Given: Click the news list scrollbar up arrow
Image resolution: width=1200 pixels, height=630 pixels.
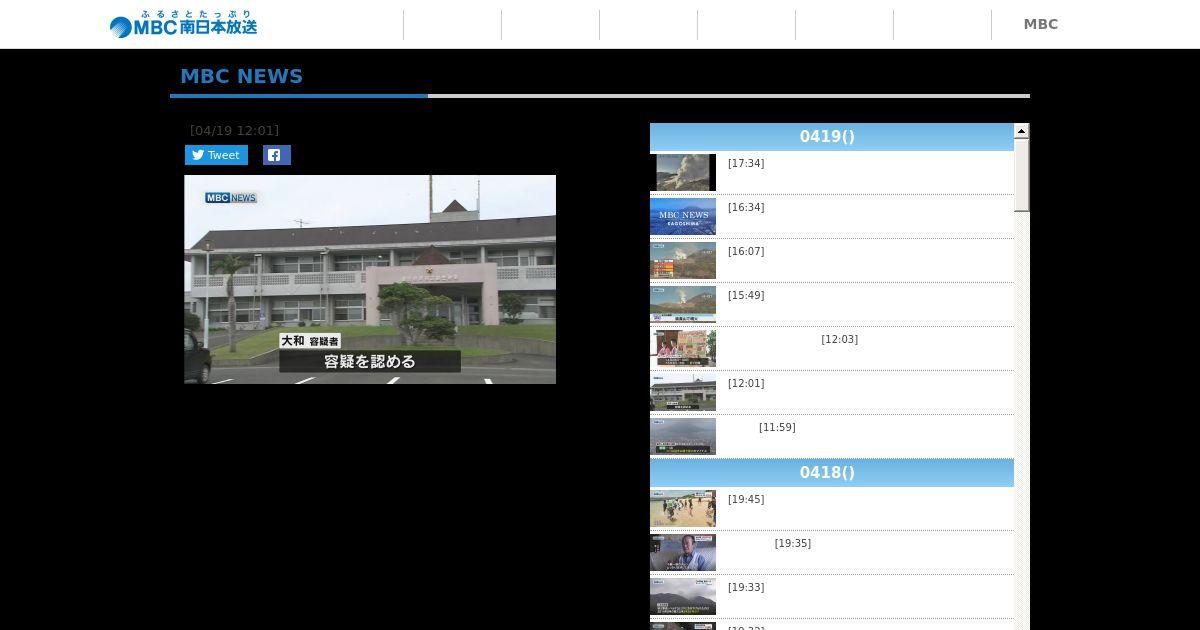Looking at the screenshot, I should pos(1022,131).
